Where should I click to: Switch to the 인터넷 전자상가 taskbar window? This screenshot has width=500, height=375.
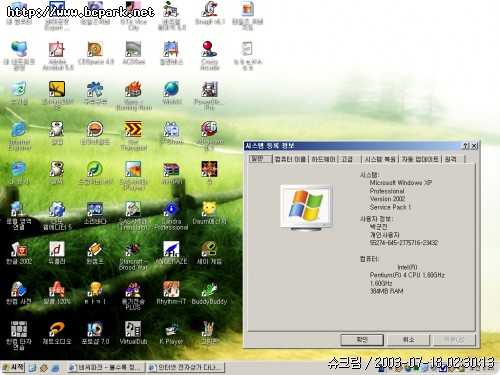186,368
